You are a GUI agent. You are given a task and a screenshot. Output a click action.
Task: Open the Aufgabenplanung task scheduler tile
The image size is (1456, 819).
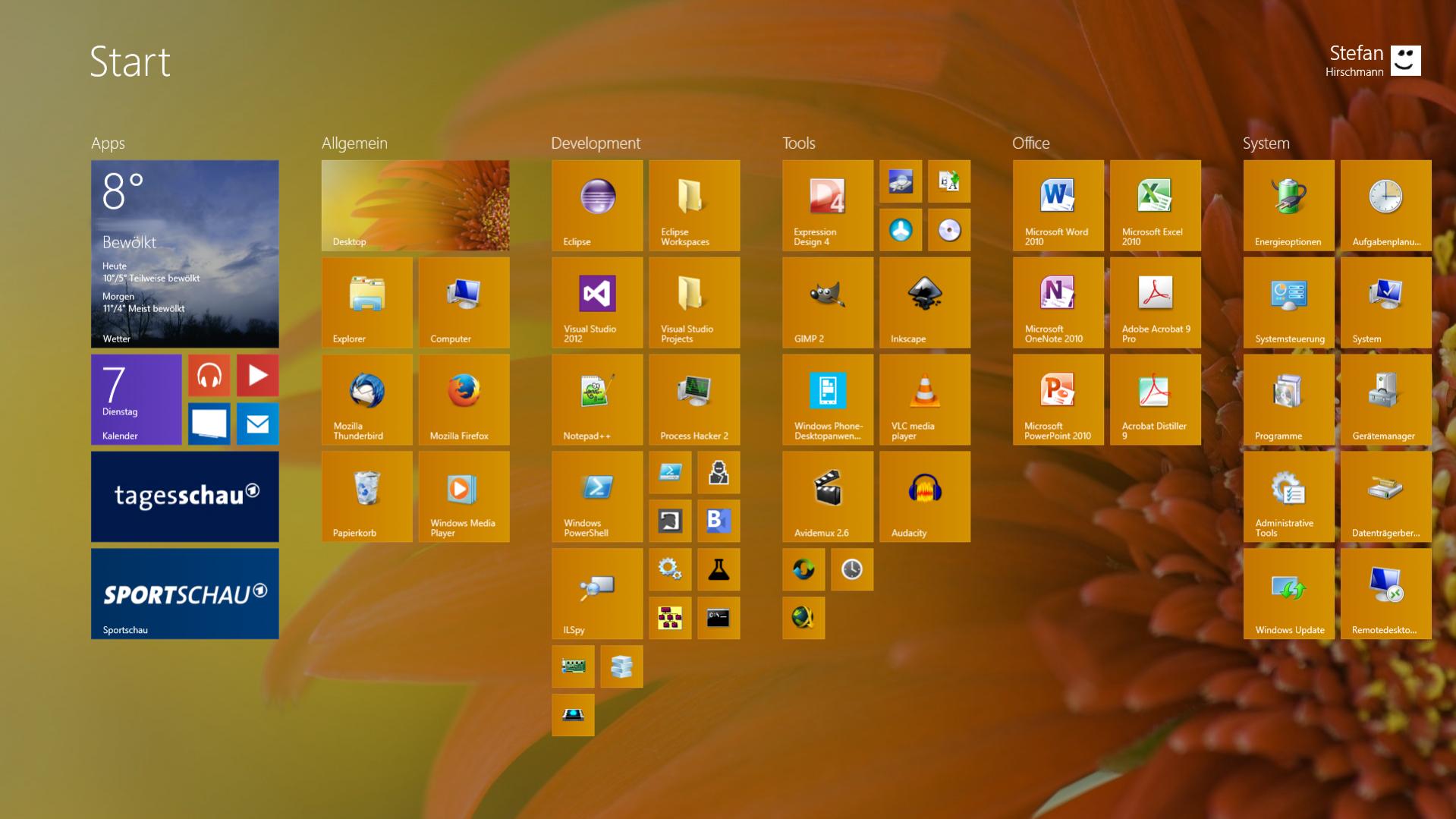coord(1387,205)
